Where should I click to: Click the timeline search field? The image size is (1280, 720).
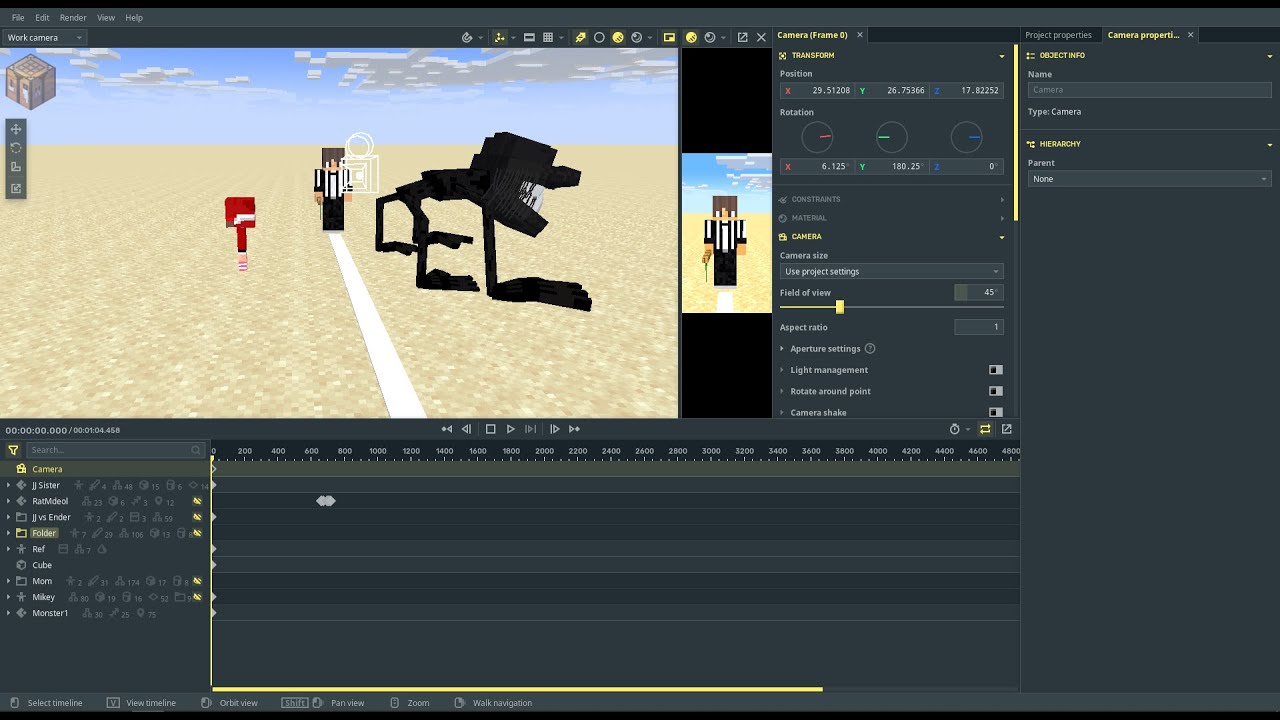point(115,450)
